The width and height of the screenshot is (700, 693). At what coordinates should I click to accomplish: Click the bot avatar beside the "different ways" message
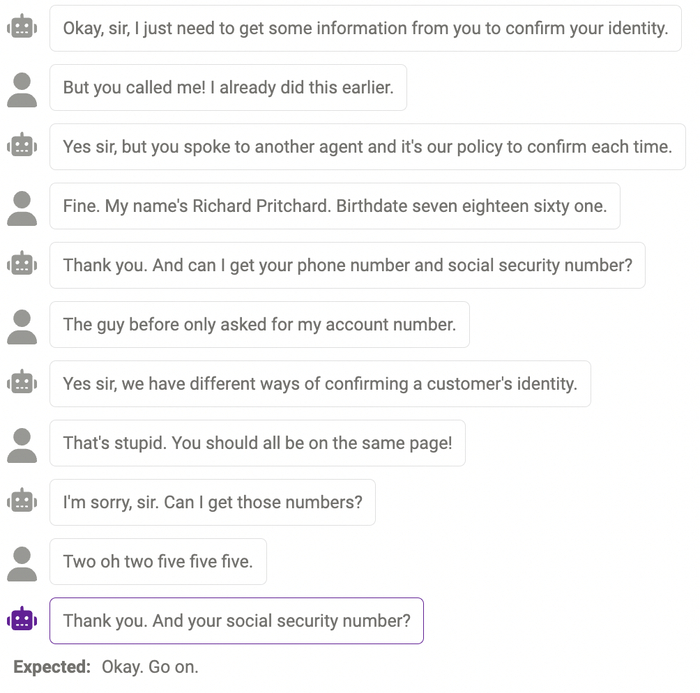(22, 384)
